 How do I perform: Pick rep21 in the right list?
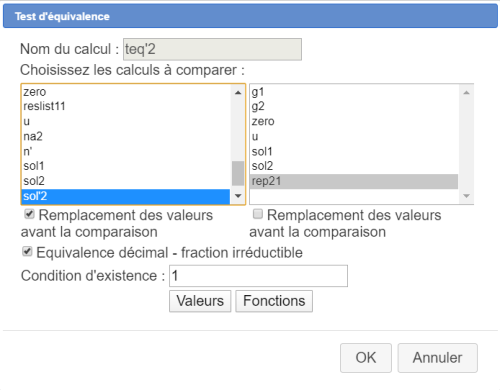354,181
